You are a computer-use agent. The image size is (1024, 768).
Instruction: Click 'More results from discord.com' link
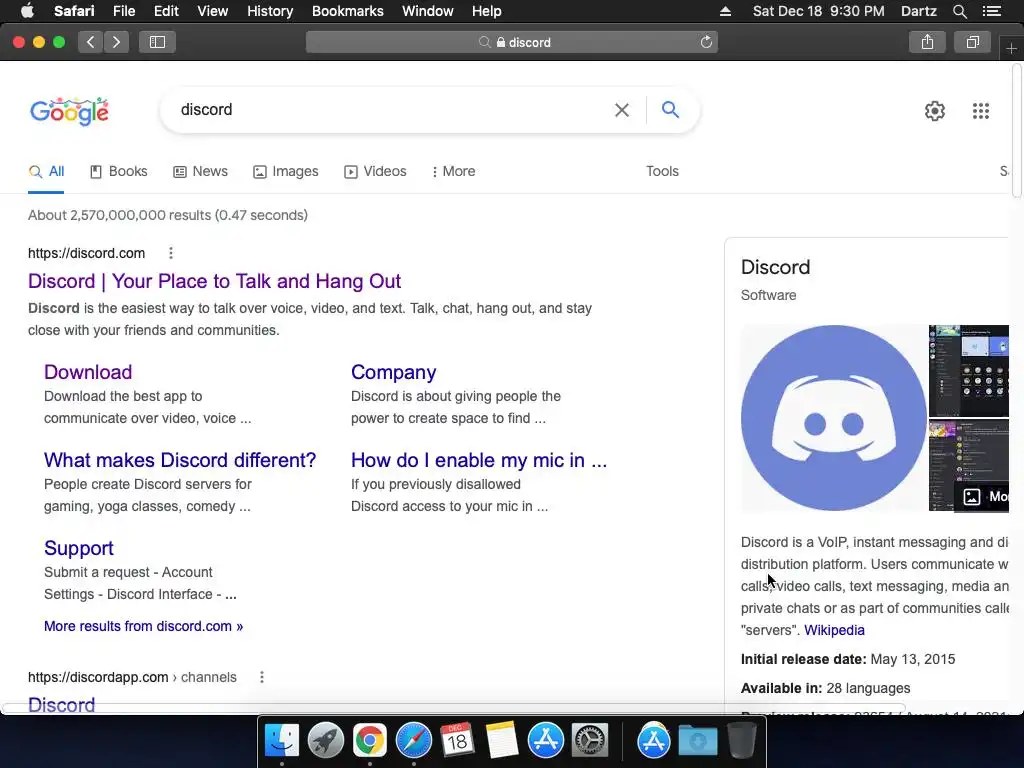coord(143,626)
